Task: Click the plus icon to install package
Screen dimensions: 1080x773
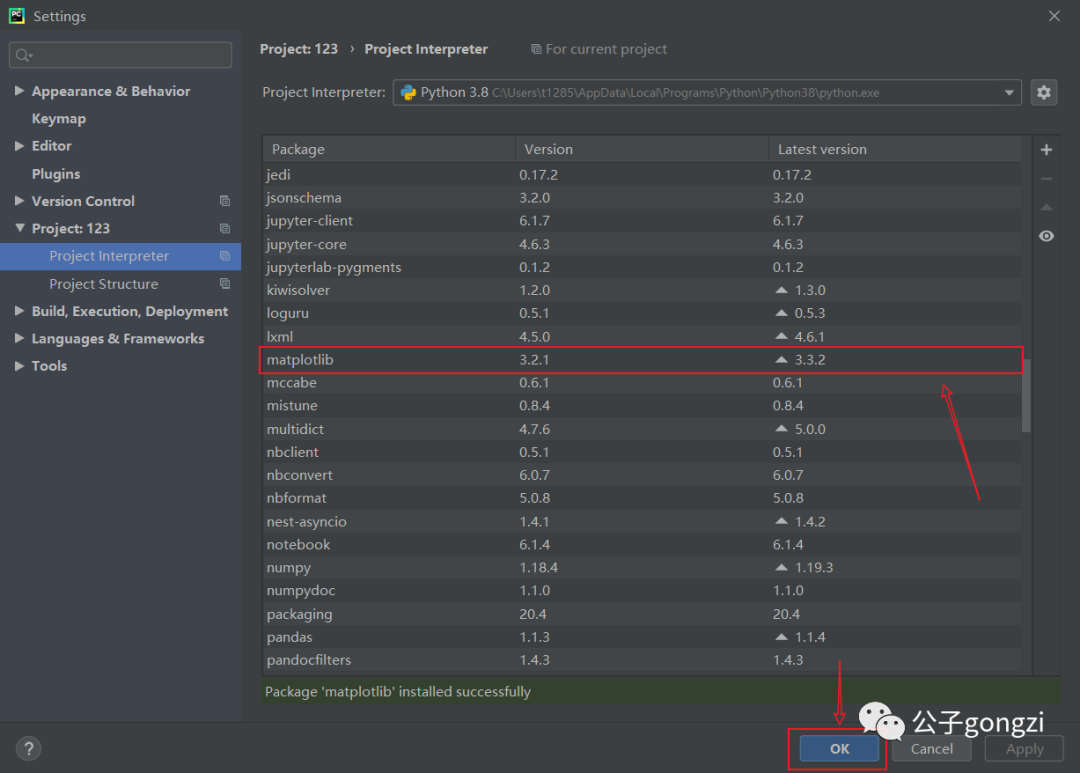Action: point(1046,150)
